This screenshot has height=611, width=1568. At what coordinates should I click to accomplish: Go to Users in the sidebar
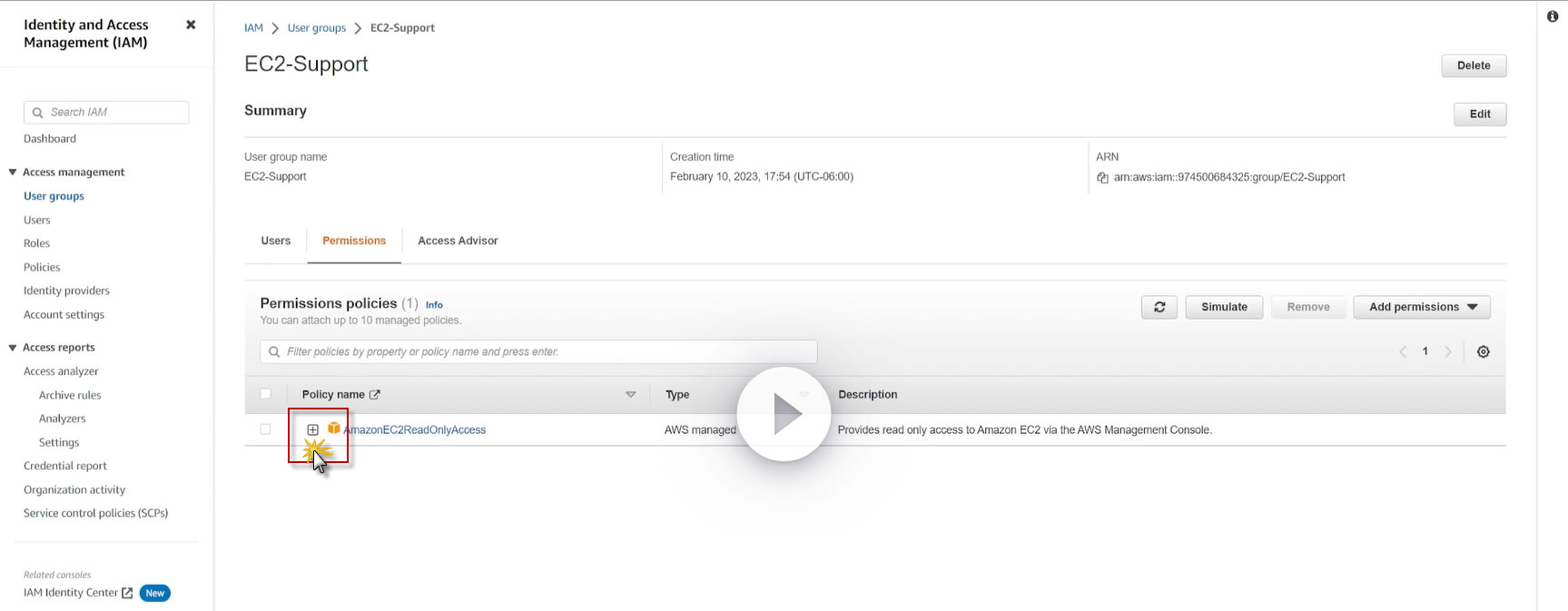point(37,220)
